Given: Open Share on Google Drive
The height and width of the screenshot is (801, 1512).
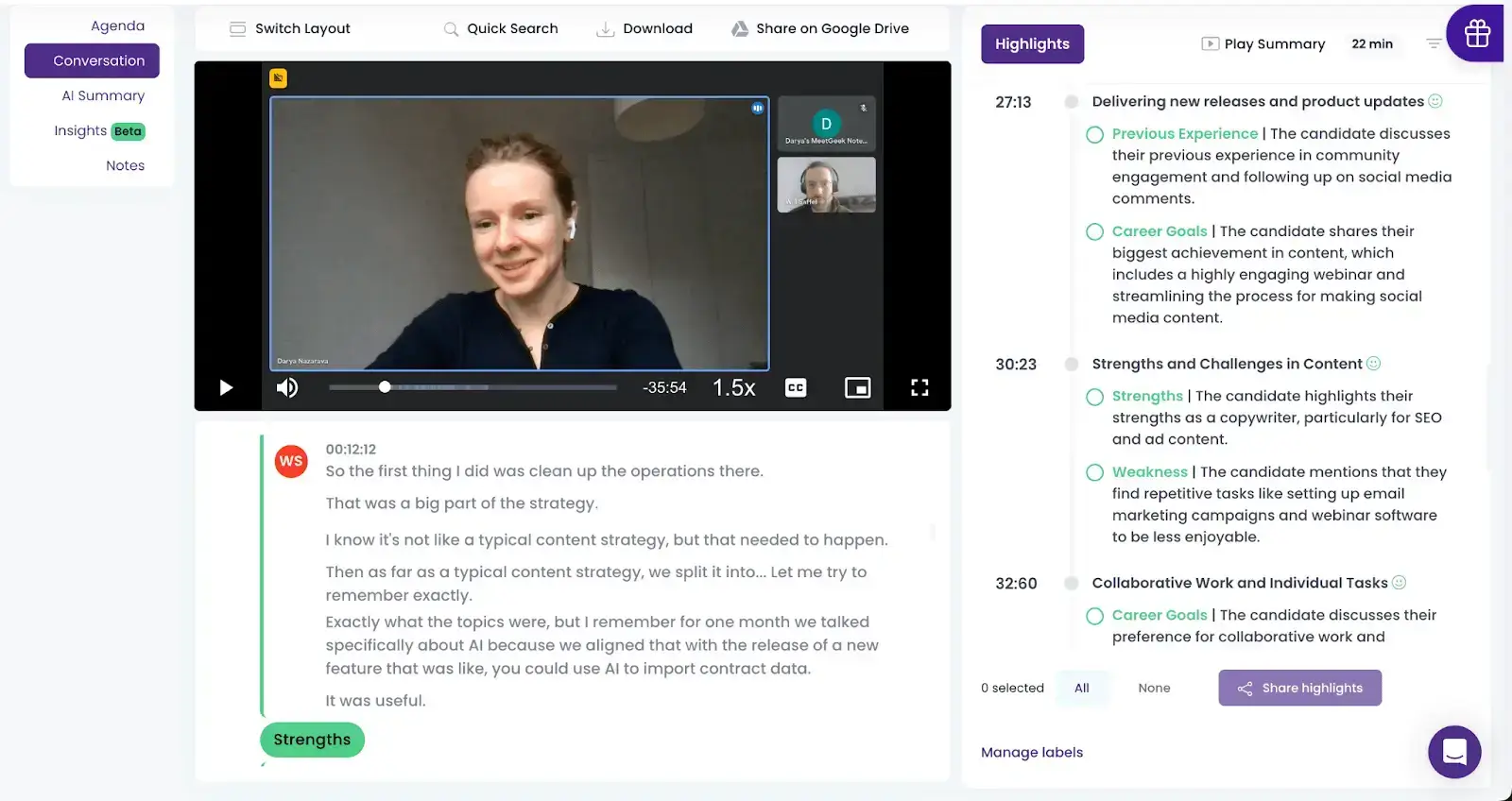Looking at the screenshot, I should 819,28.
